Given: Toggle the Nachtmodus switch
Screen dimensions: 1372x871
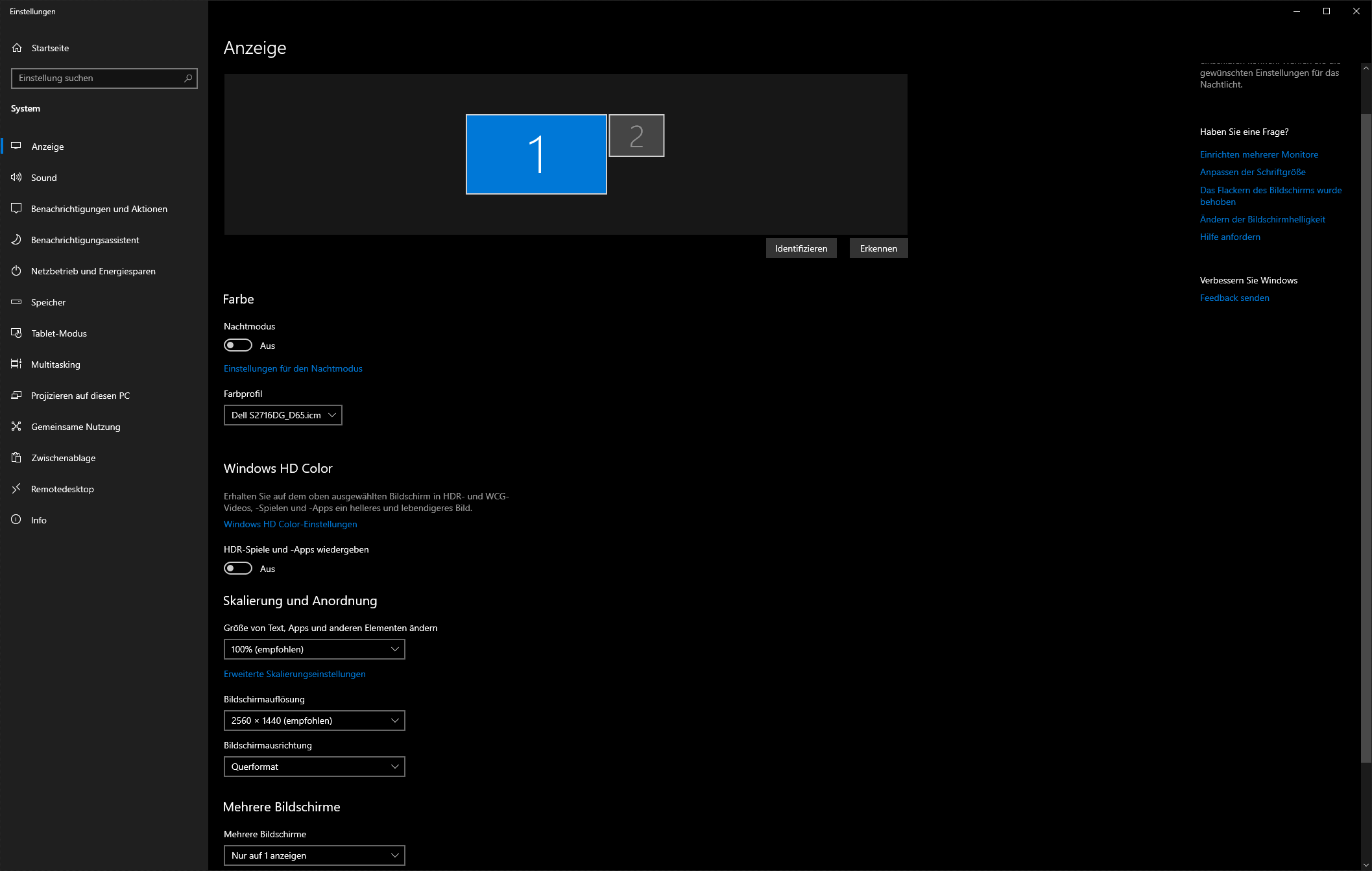Looking at the screenshot, I should pos(238,345).
